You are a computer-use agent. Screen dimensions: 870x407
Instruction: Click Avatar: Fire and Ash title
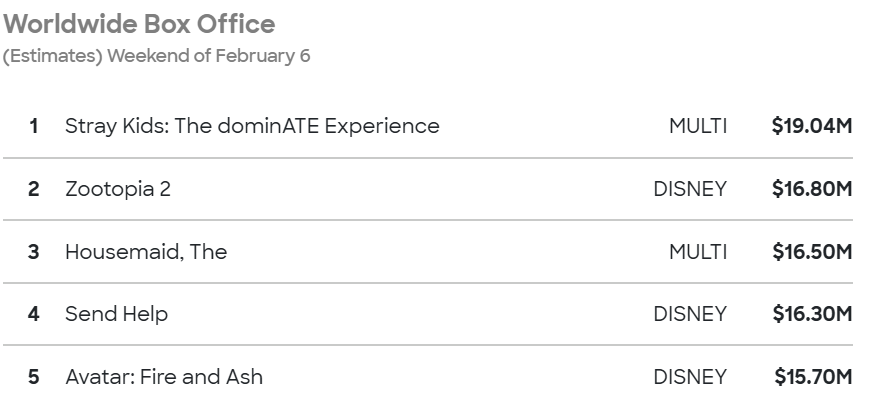pos(164,377)
